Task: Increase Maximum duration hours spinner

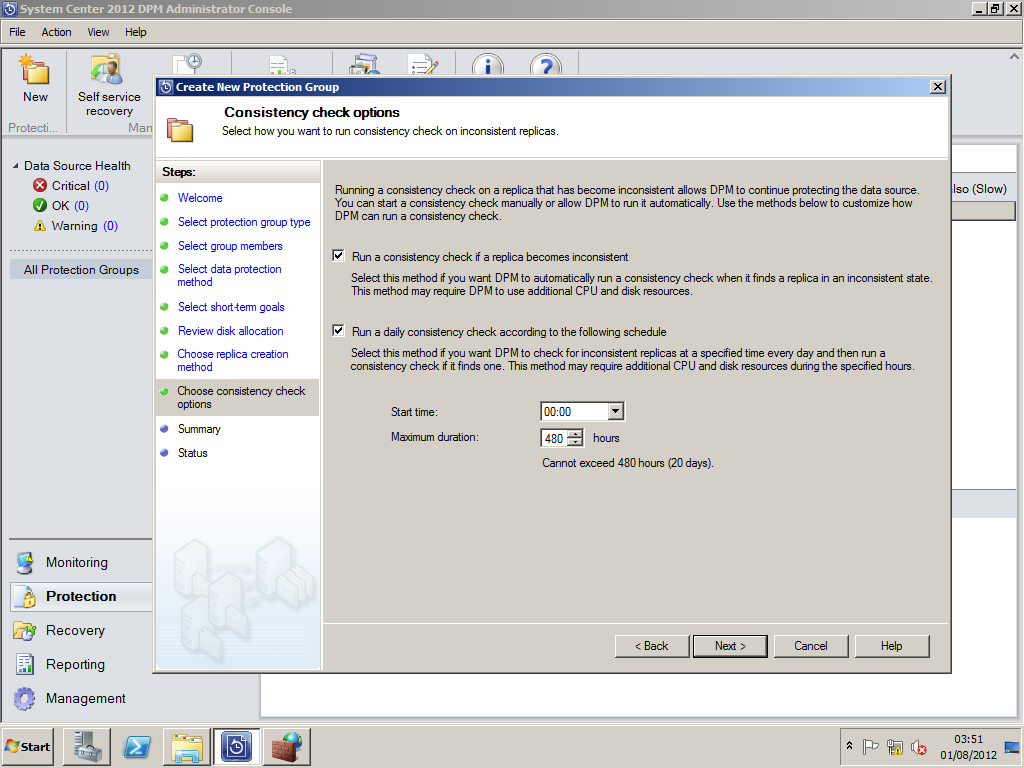Action: [575, 434]
